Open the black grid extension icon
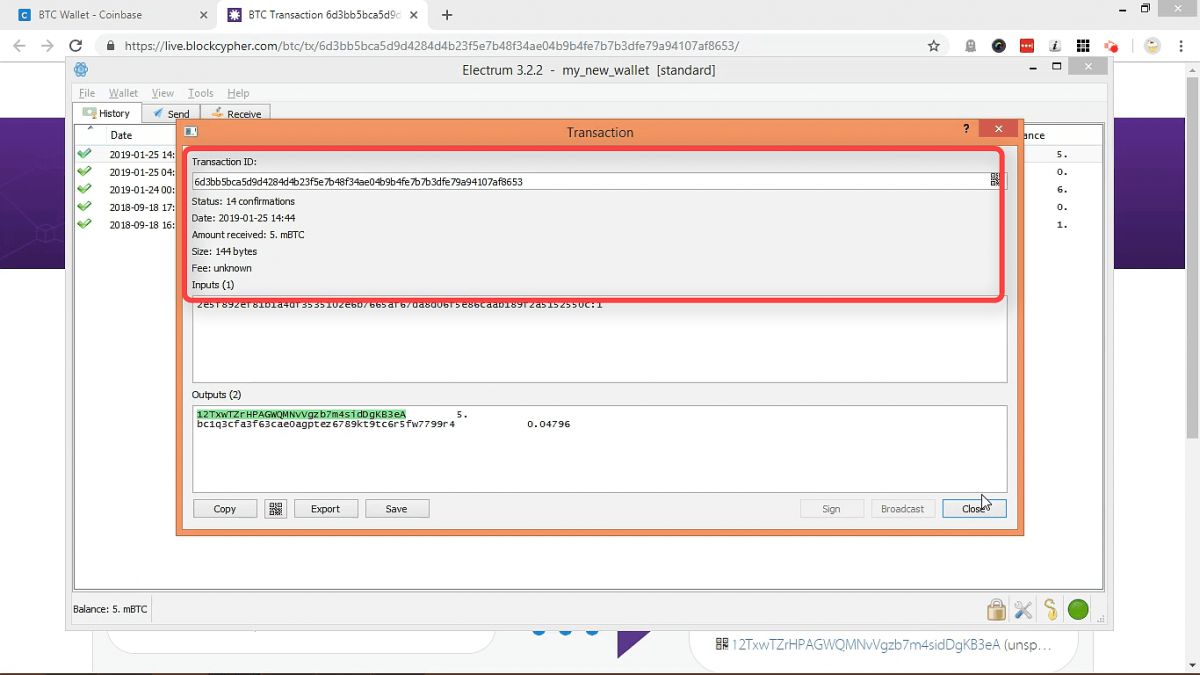Screen dimensions: 1200x675 1083,46
